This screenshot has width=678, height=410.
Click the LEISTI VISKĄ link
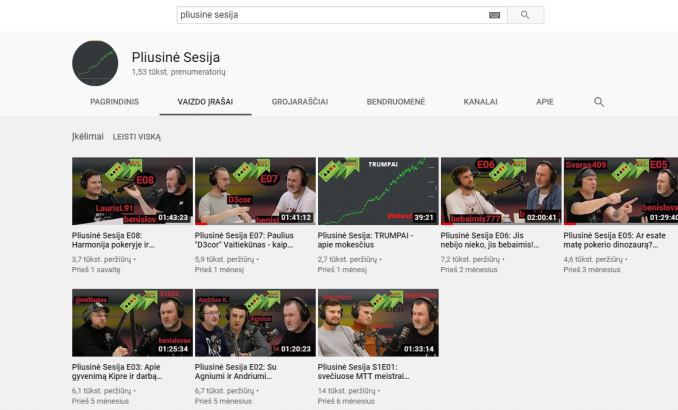[x=137, y=137]
